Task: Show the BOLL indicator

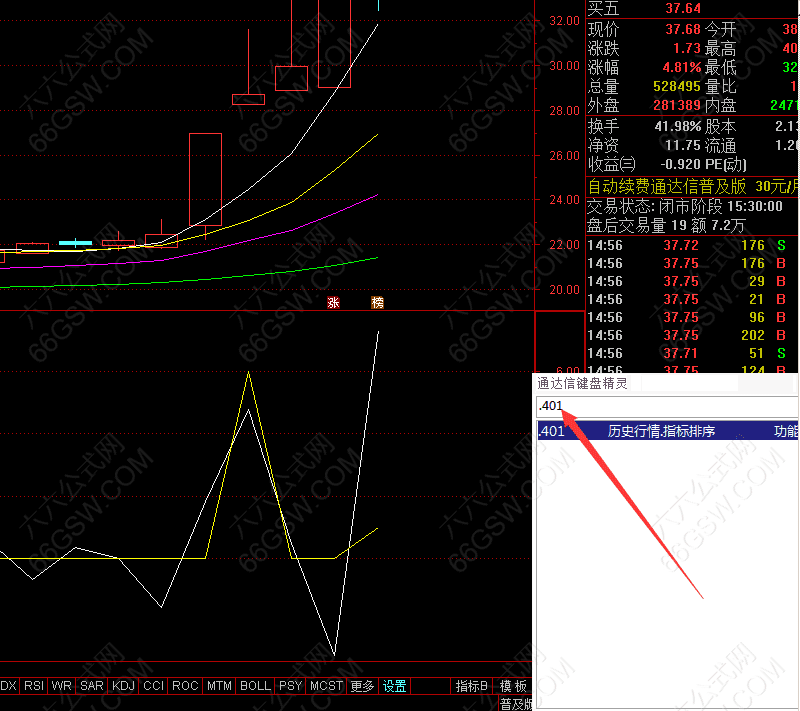Action: [255, 686]
